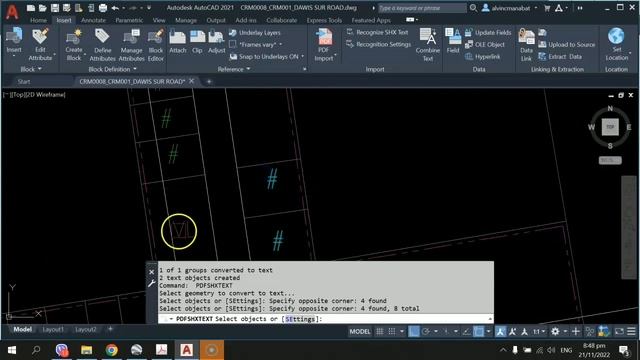Open the Data Link tool
Screen dimensions: 640x360
(526, 45)
